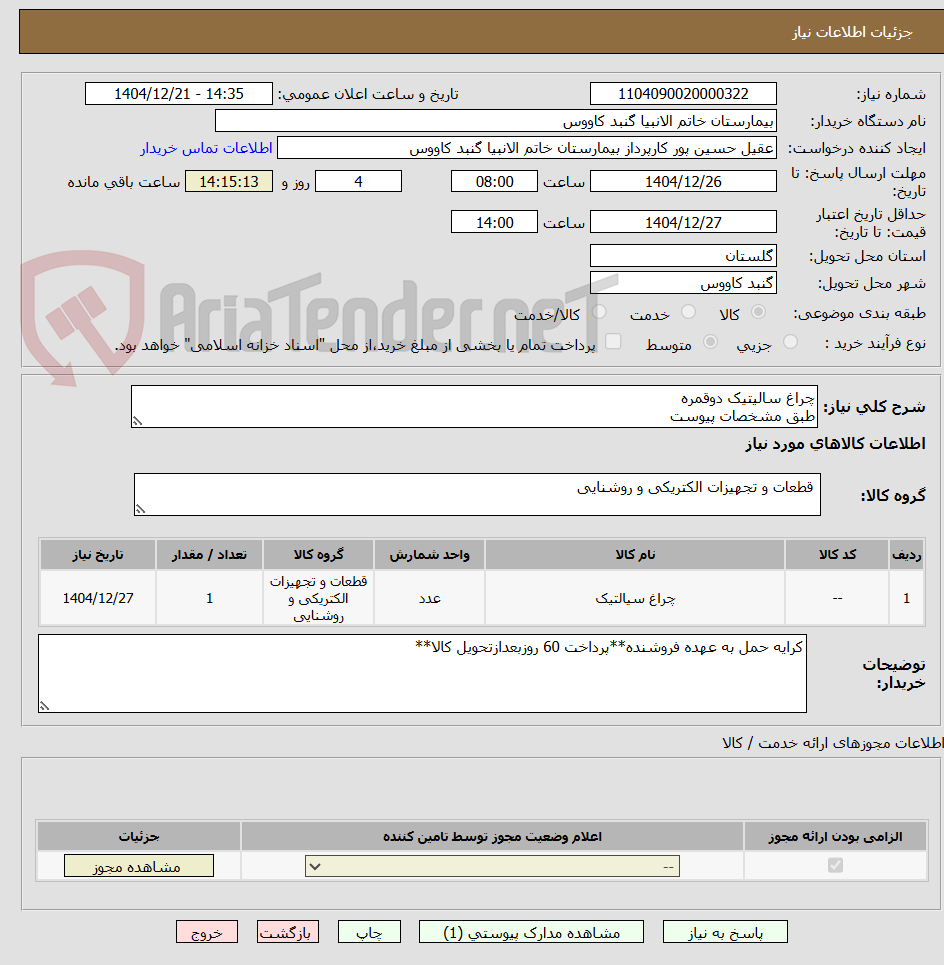
Task: Click the چراغ سیالتیک item name cell
Action: click(635, 598)
